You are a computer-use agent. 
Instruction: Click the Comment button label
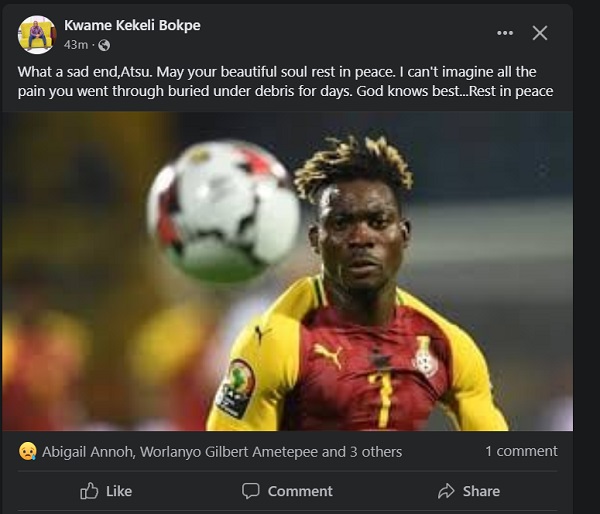pos(300,491)
